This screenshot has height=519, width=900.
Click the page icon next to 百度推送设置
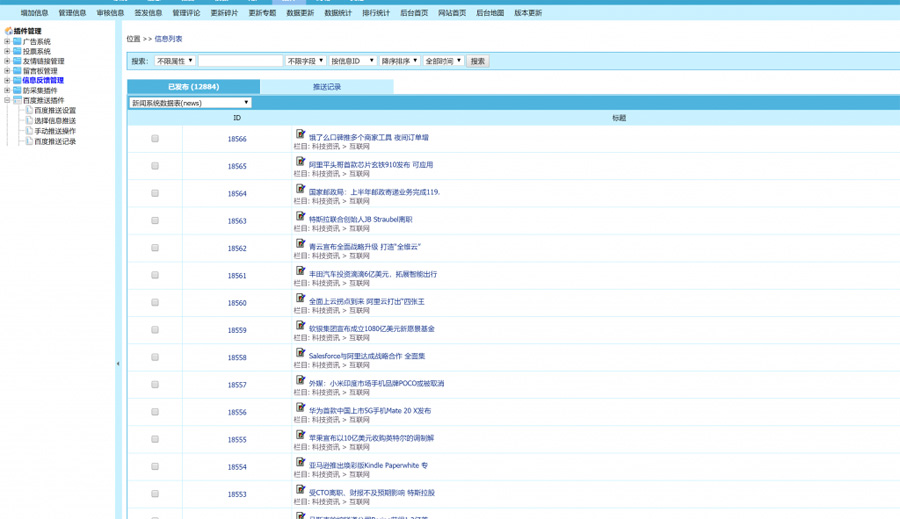[29, 111]
